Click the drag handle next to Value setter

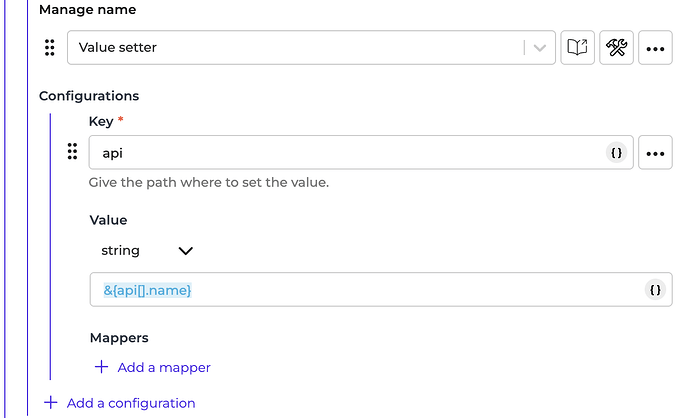[x=50, y=47]
